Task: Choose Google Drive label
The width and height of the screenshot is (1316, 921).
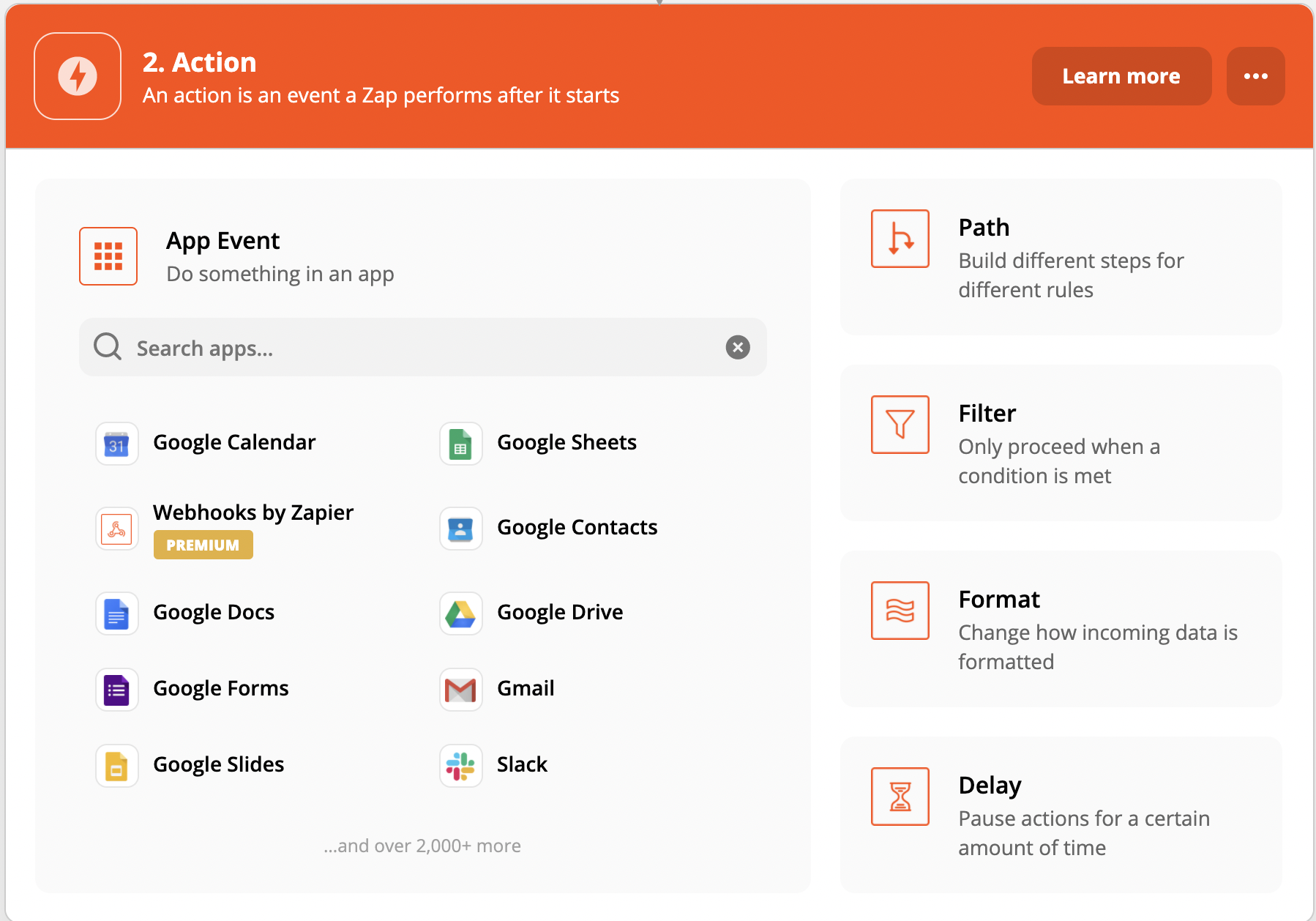Action: pyautogui.click(x=561, y=612)
